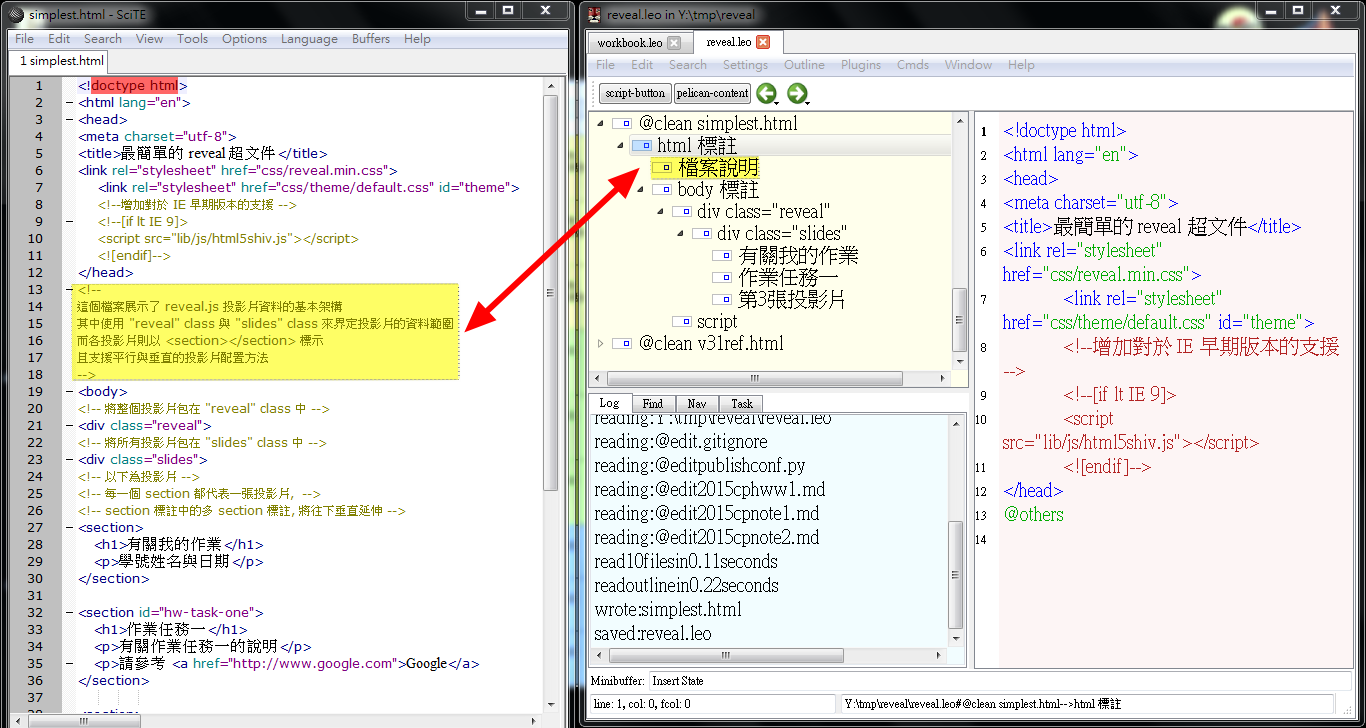Switch to the Task tab
This screenshot has width=1366, height=728.
[742, 403]
